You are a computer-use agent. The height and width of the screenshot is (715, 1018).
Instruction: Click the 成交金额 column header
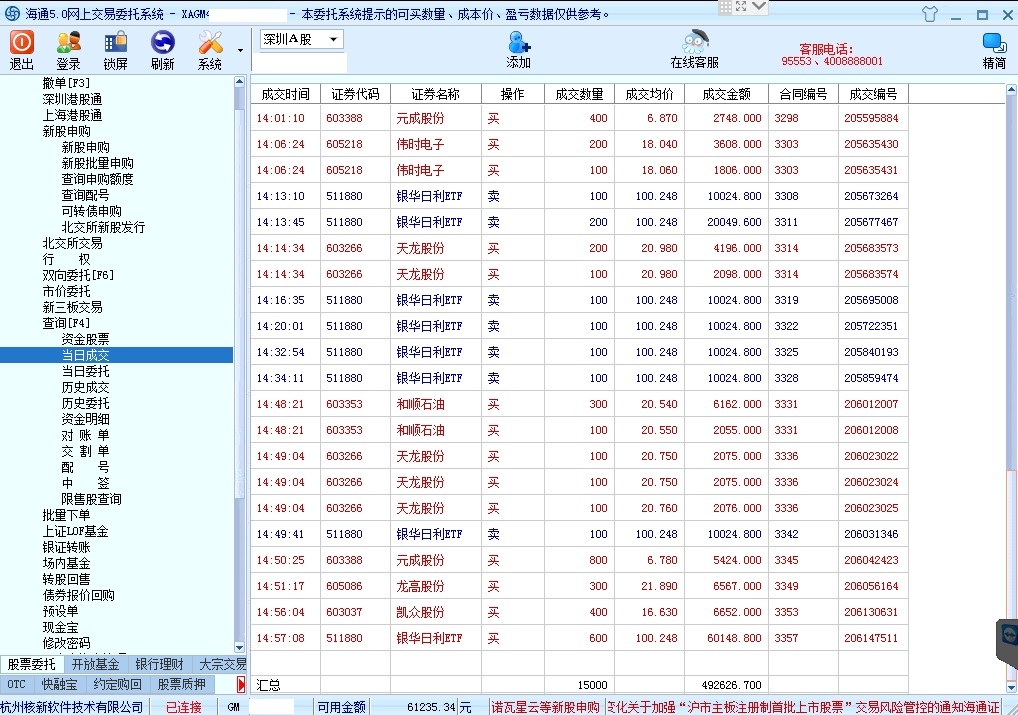[x=726, y=94]
